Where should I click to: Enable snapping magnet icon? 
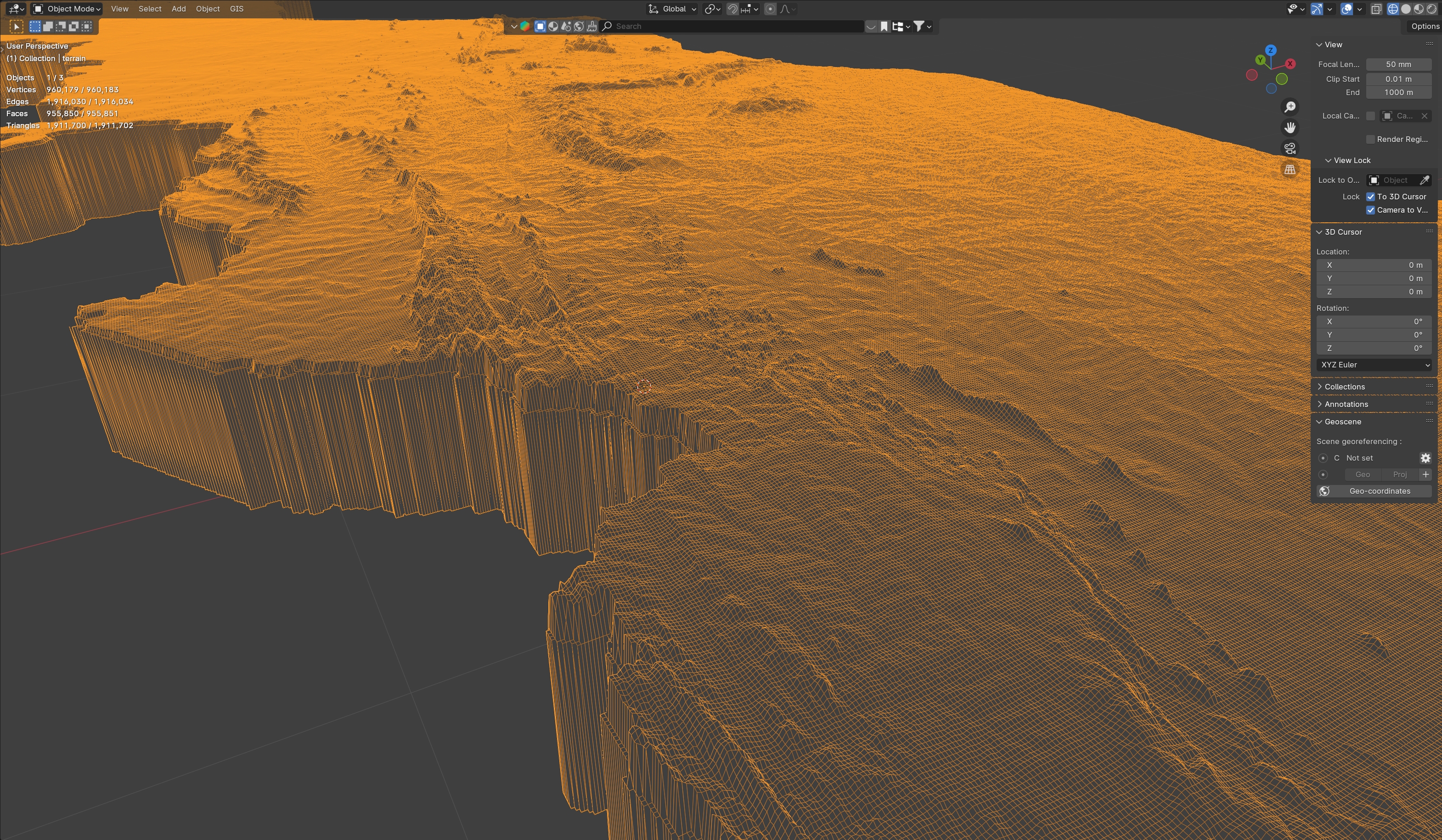[x=732, y=9]
